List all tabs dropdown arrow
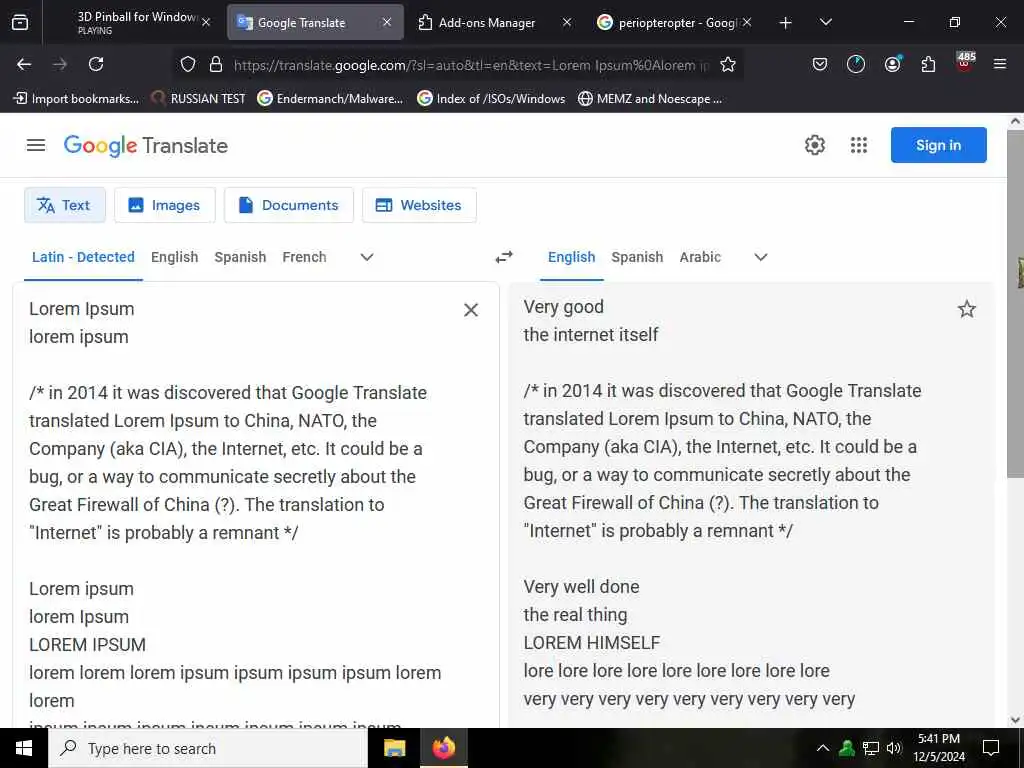This screenshot has height=768, width=1024. tap(825, 22)
